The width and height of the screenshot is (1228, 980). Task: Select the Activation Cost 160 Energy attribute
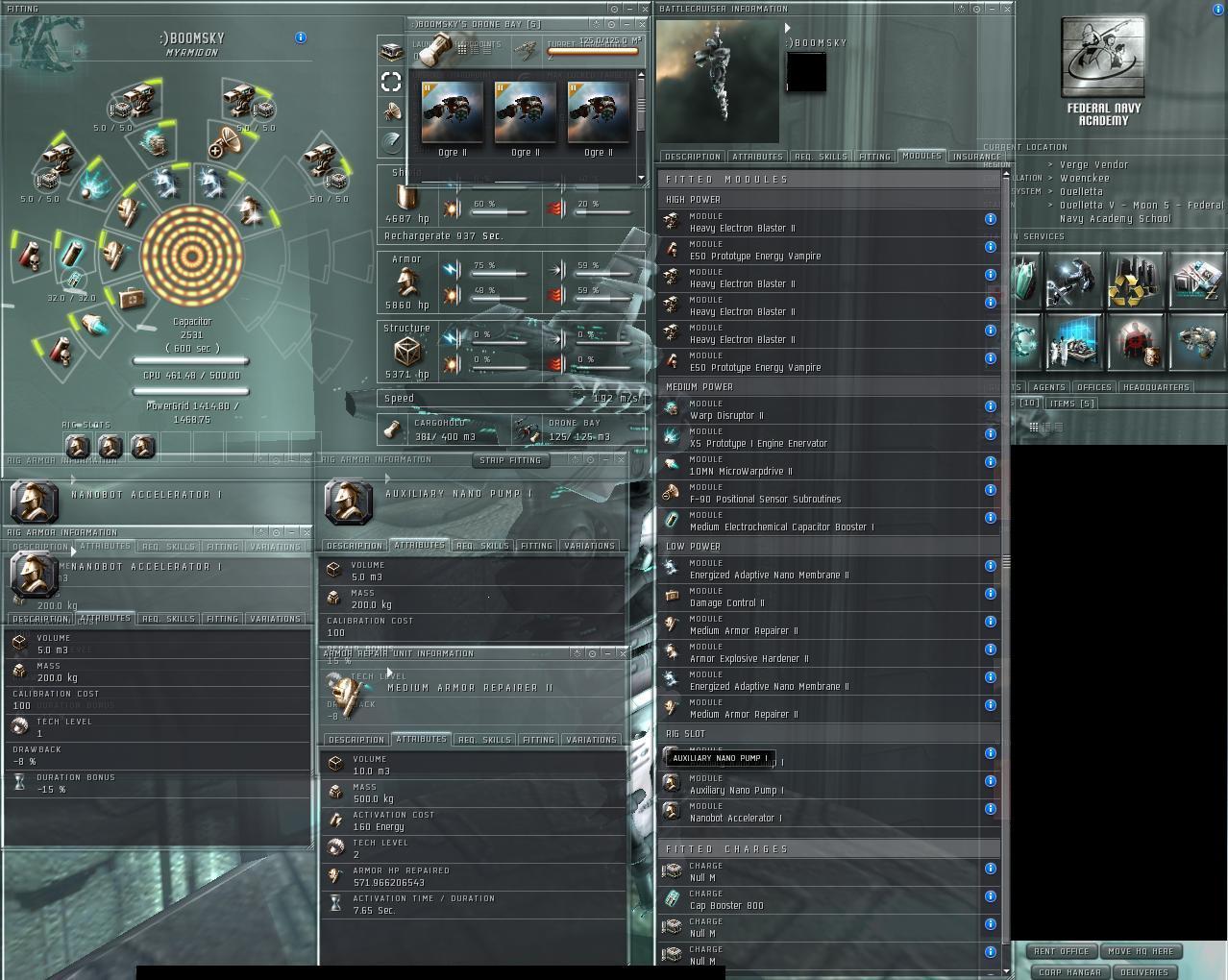tap(473, 821)
